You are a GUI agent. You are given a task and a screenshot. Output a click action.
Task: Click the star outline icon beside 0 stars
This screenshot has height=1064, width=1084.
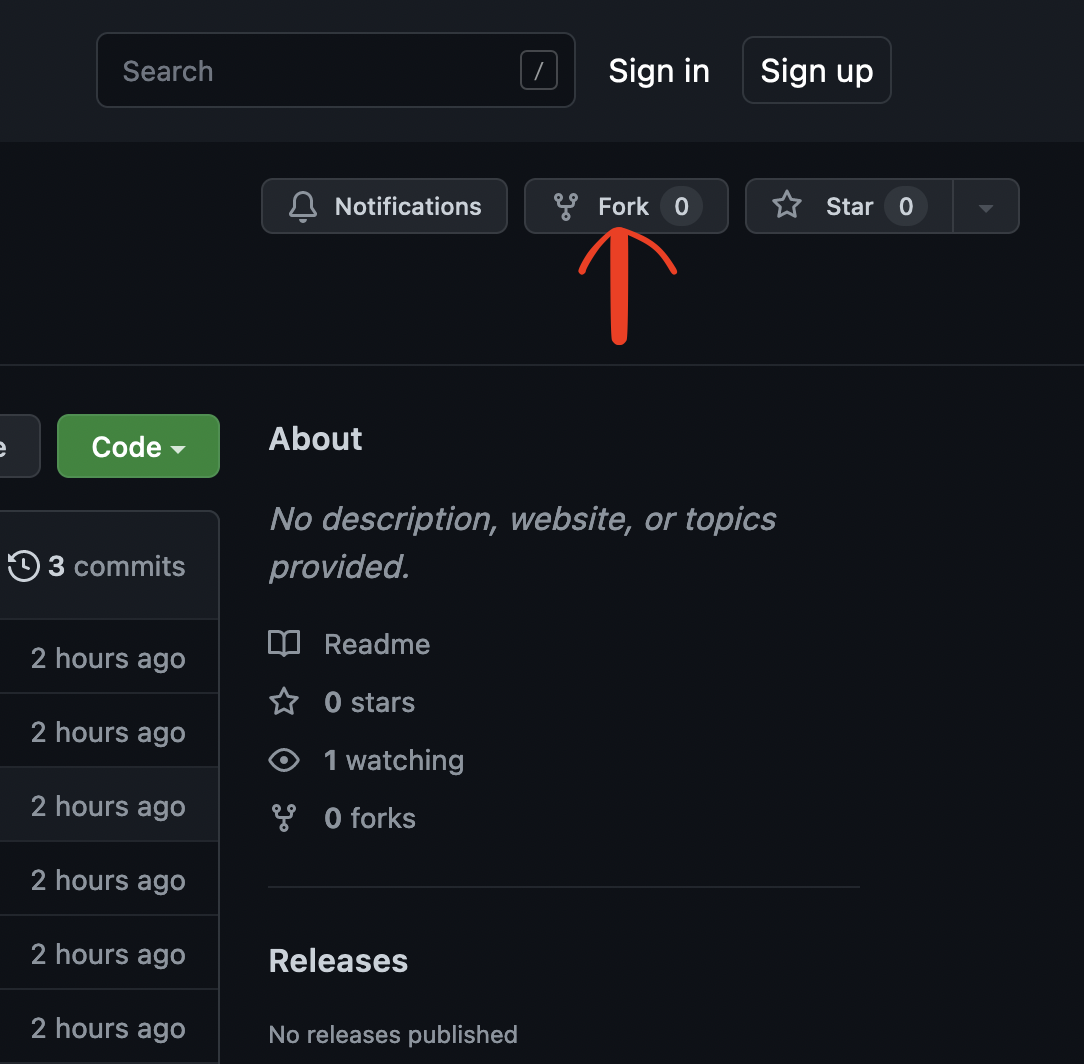[284, 701]
